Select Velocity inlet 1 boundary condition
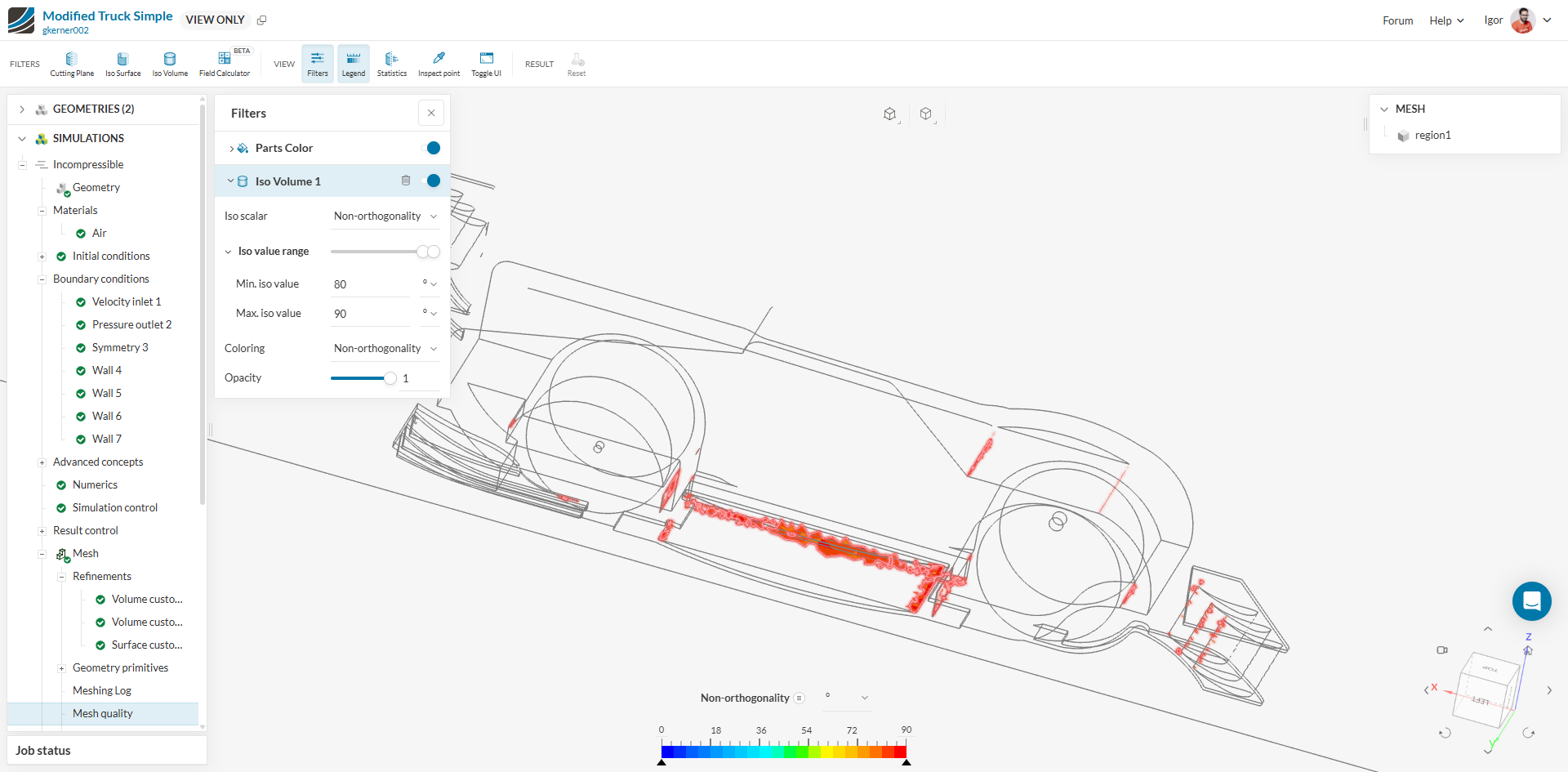Viewport: 1568px width, 772px height. 127,301
